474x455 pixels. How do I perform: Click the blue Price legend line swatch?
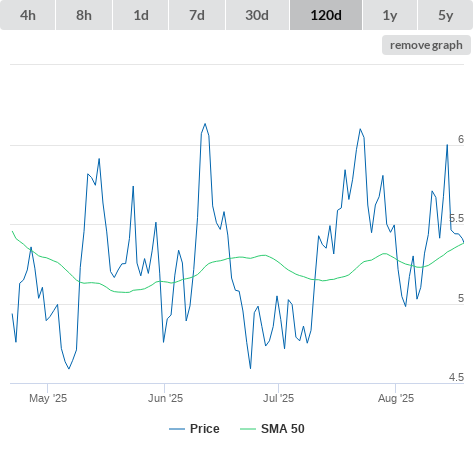[x=177, y=429]
